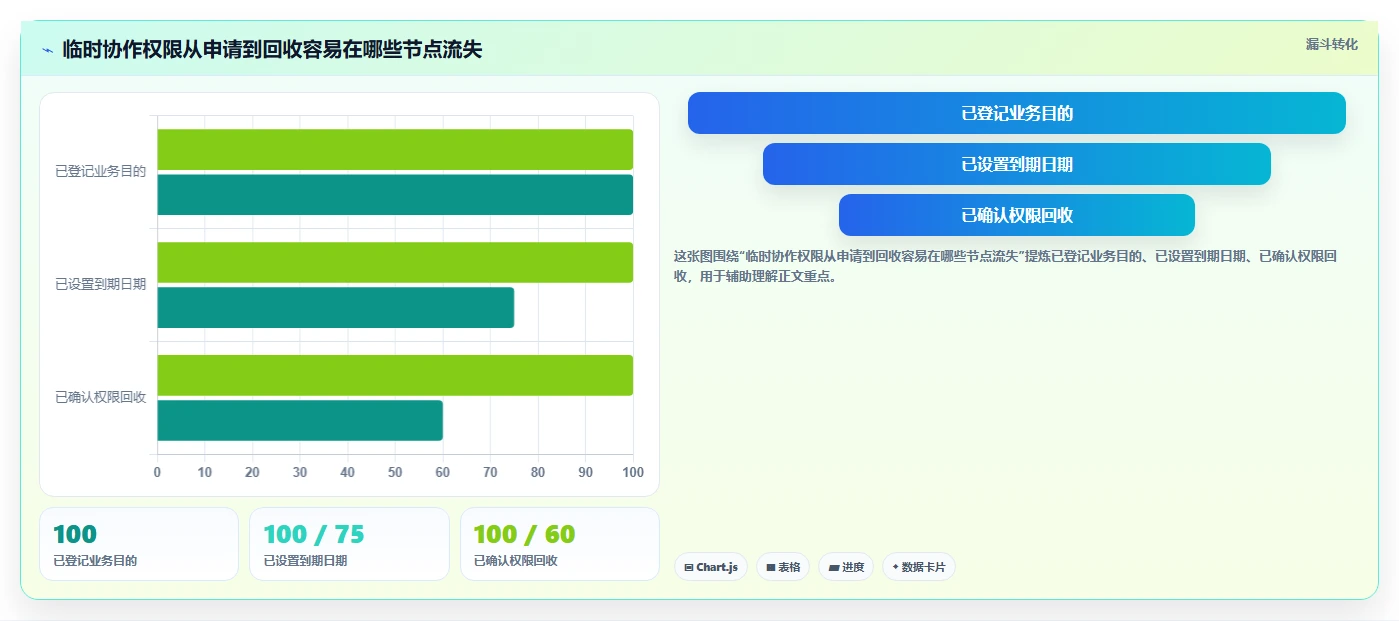Click the 进度 tag chip
This screenshot has height=621, width=1399.
[x=846, y=567]
